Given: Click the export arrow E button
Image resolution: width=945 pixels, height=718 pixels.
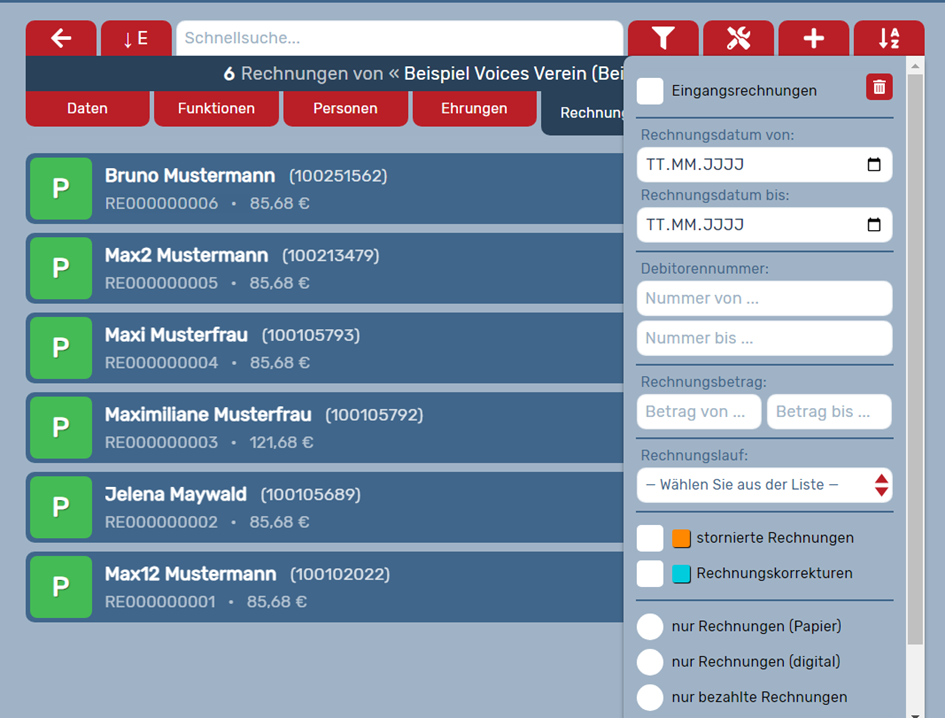Looking at the screenshot, I should (x=136, y=38).
